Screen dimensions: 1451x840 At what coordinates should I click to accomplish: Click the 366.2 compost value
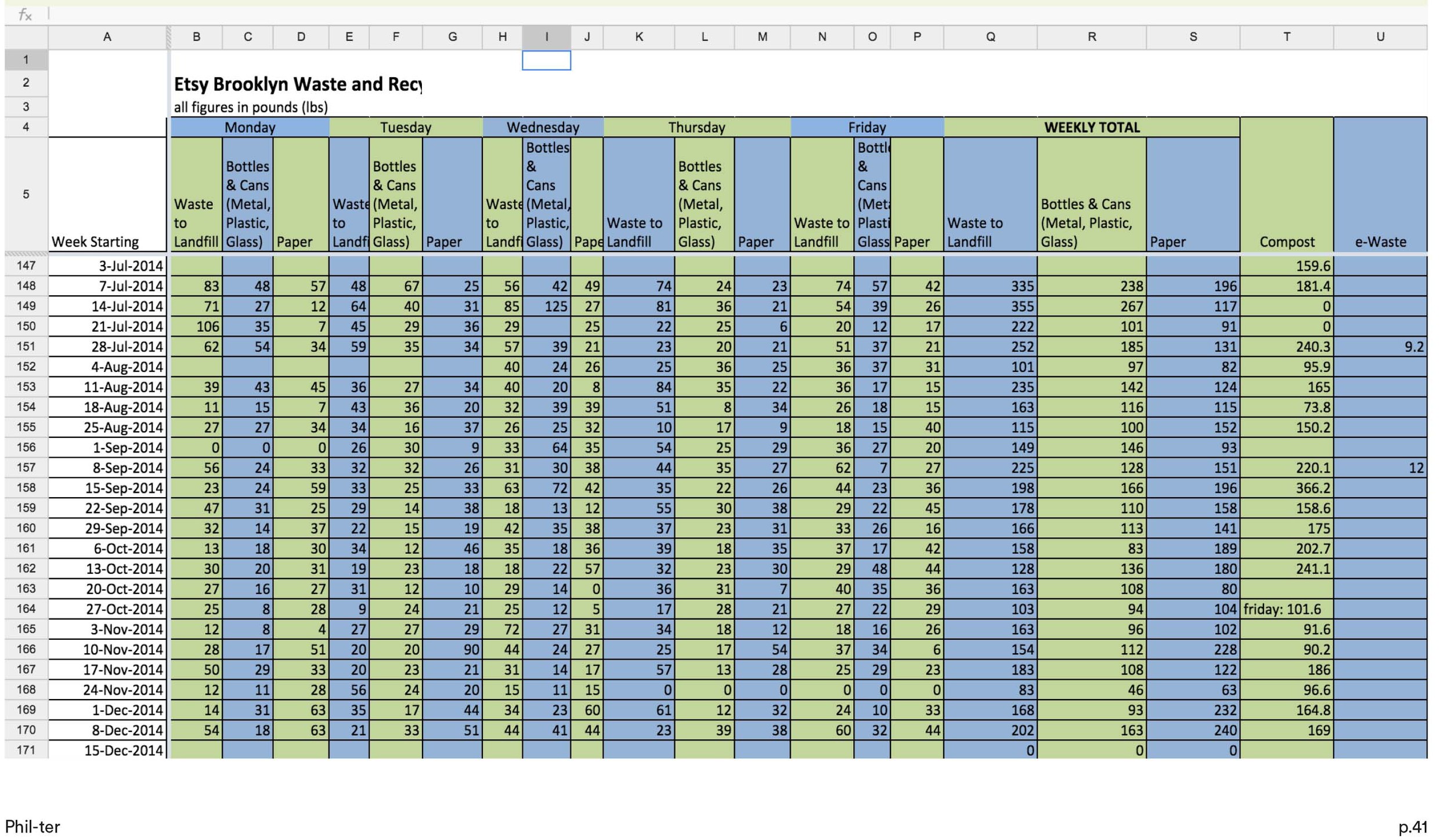(x=1286, y=488)
